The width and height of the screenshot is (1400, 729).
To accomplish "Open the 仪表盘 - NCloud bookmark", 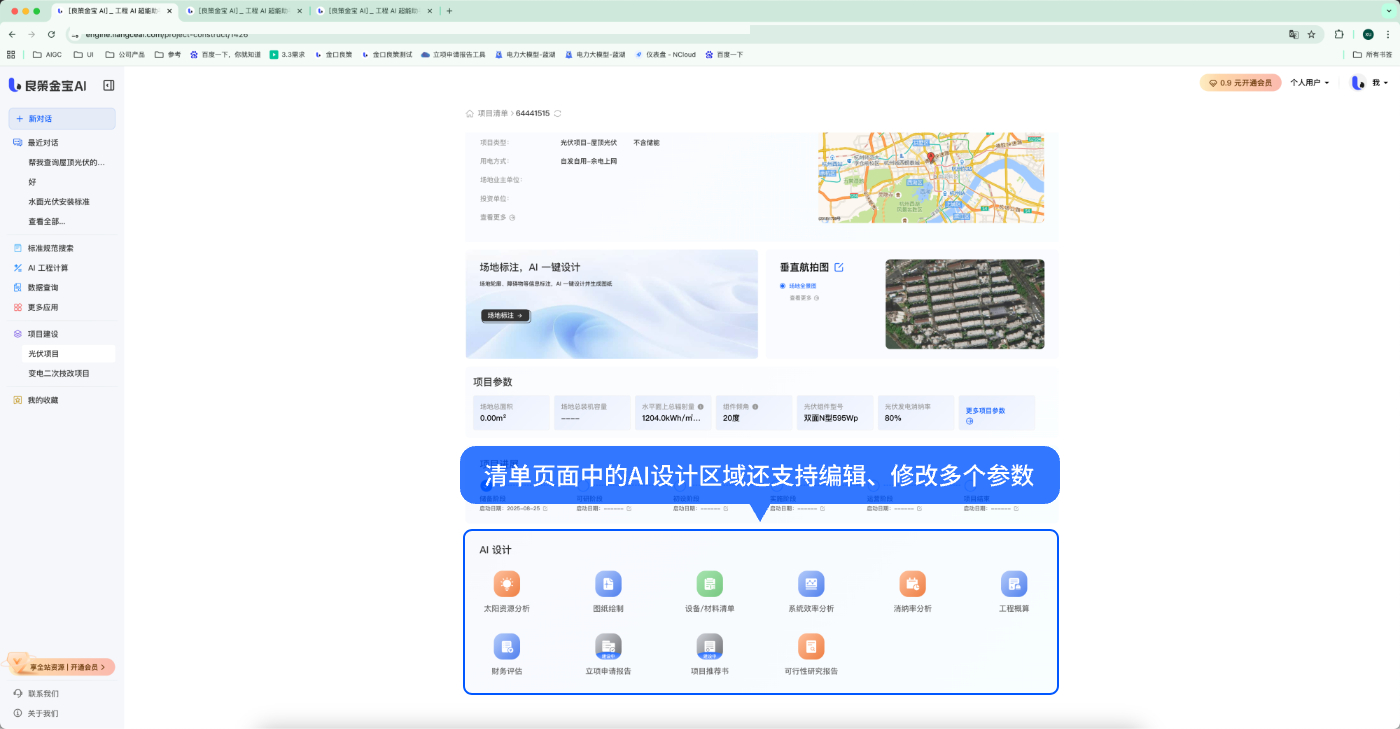I will coord(664,54).
